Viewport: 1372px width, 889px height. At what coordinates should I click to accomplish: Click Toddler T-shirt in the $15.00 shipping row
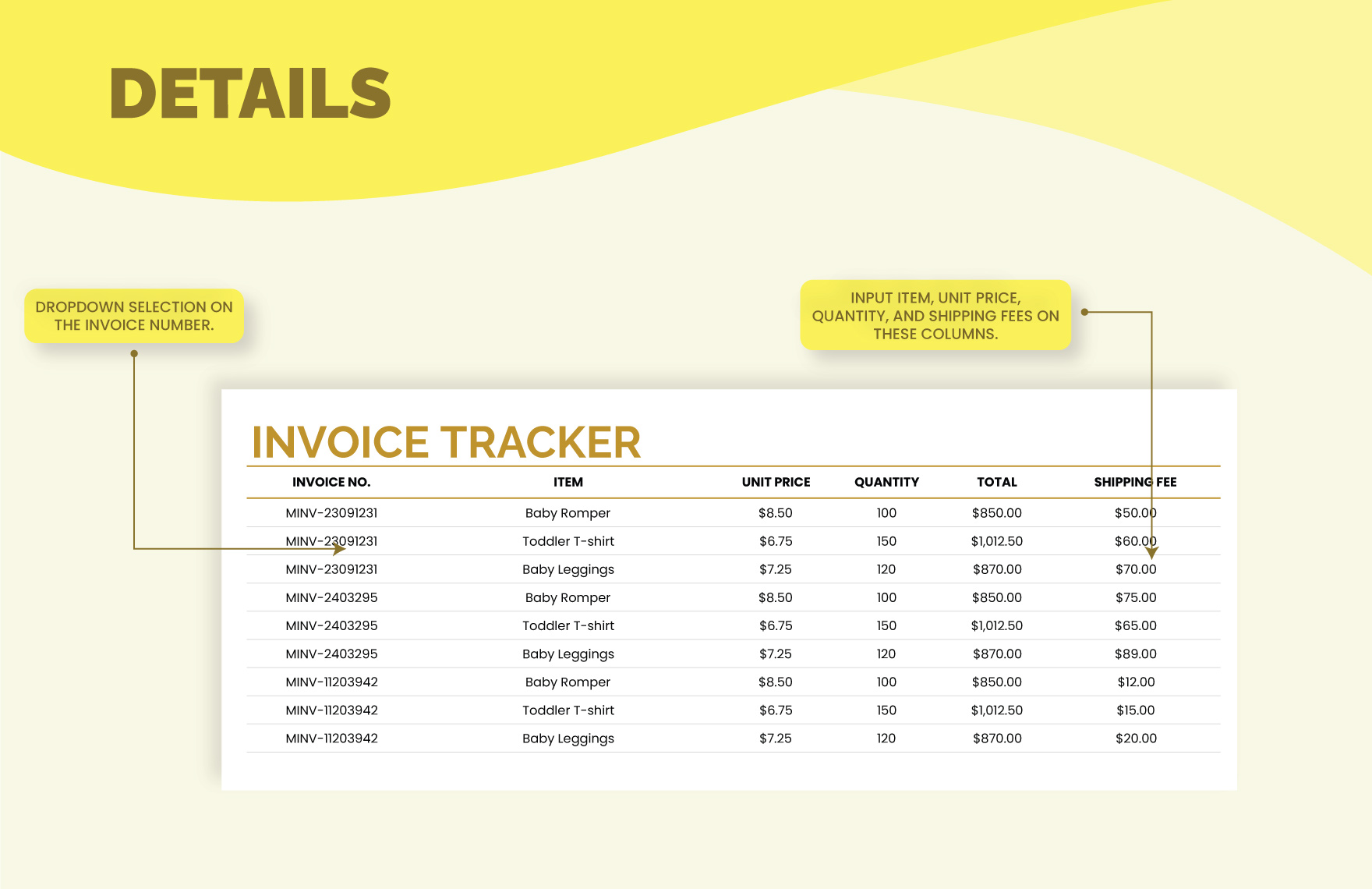point(568,710)
